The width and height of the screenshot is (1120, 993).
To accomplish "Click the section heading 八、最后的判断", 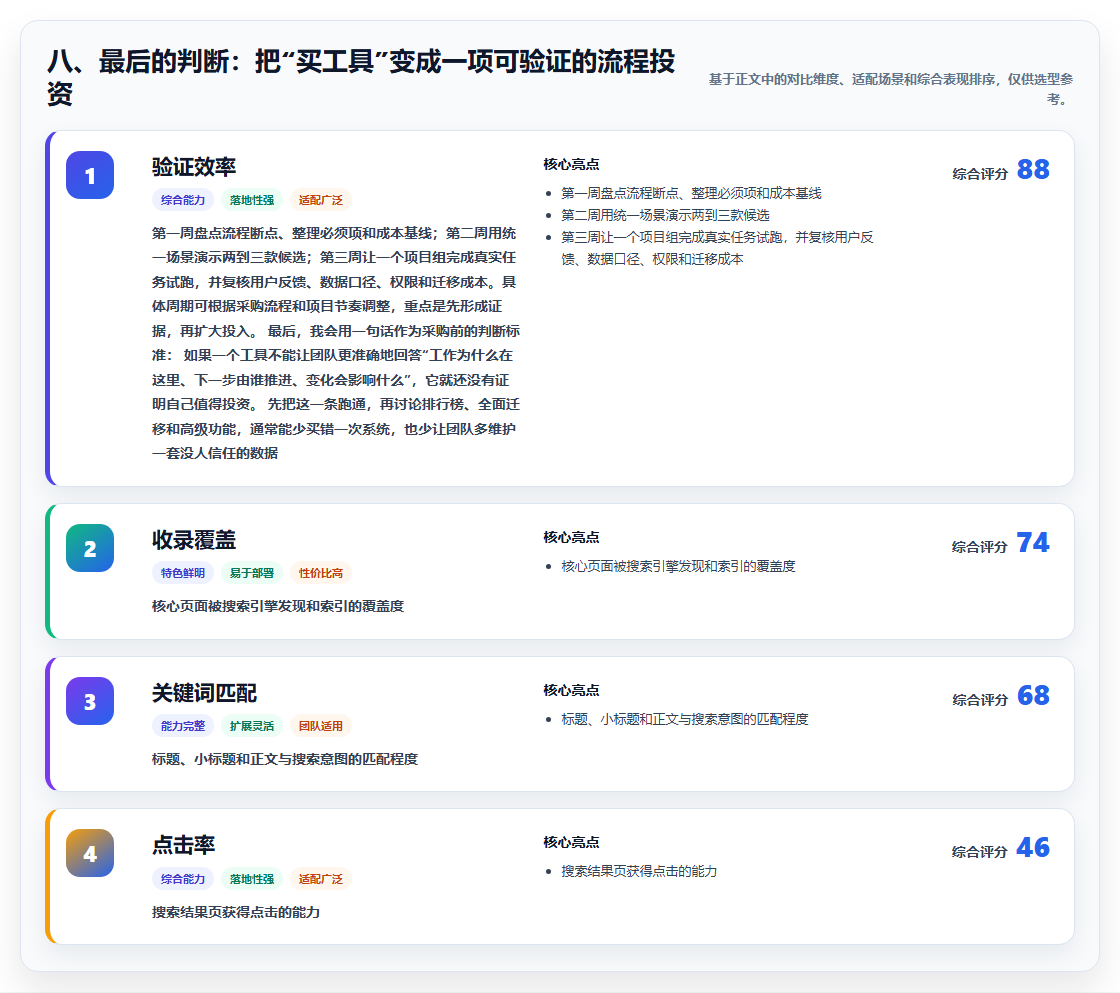I will [x=361, y=77].
